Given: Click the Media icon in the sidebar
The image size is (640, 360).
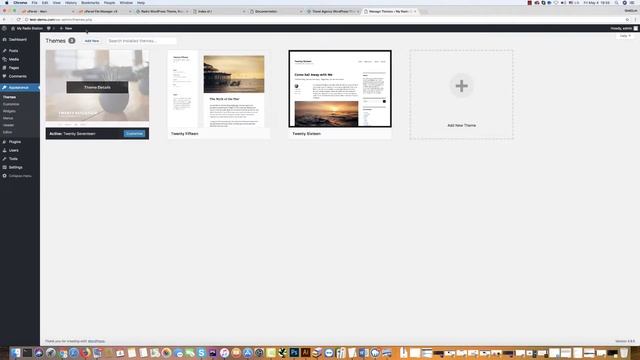Looking at the screenshot, I should [4, 59].
